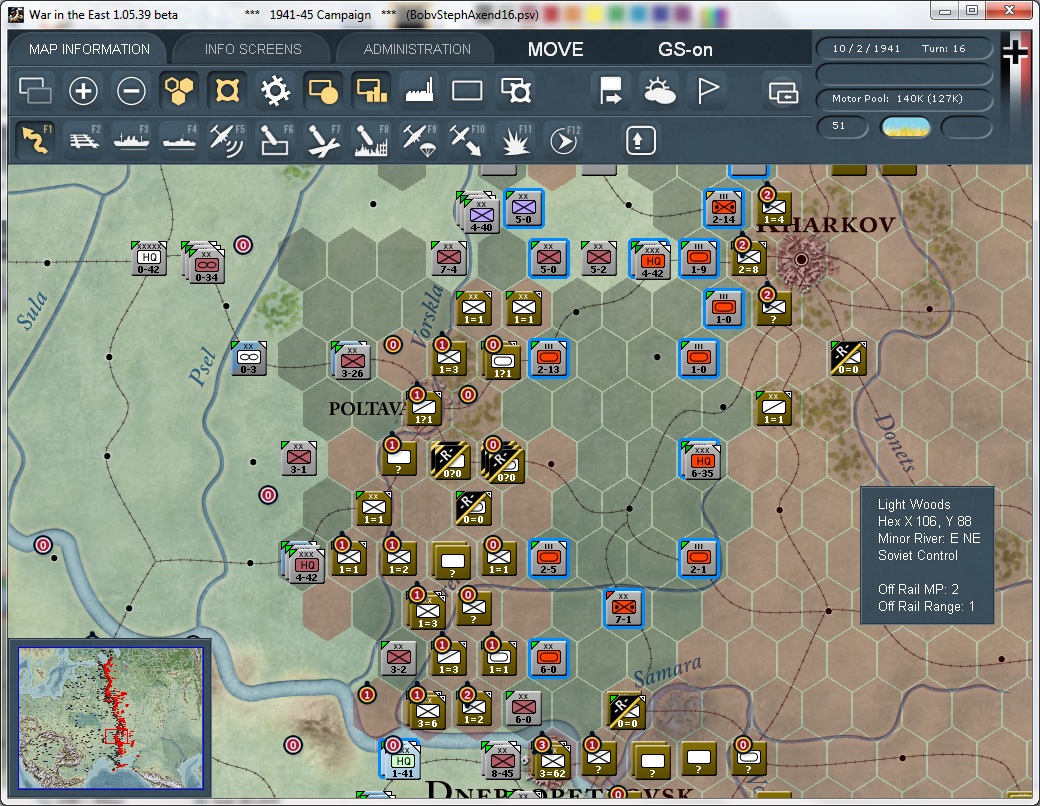Toggle the rectangle-and-circle map overlay
The width and height of the screenshot is (1040, 806).
323,91
